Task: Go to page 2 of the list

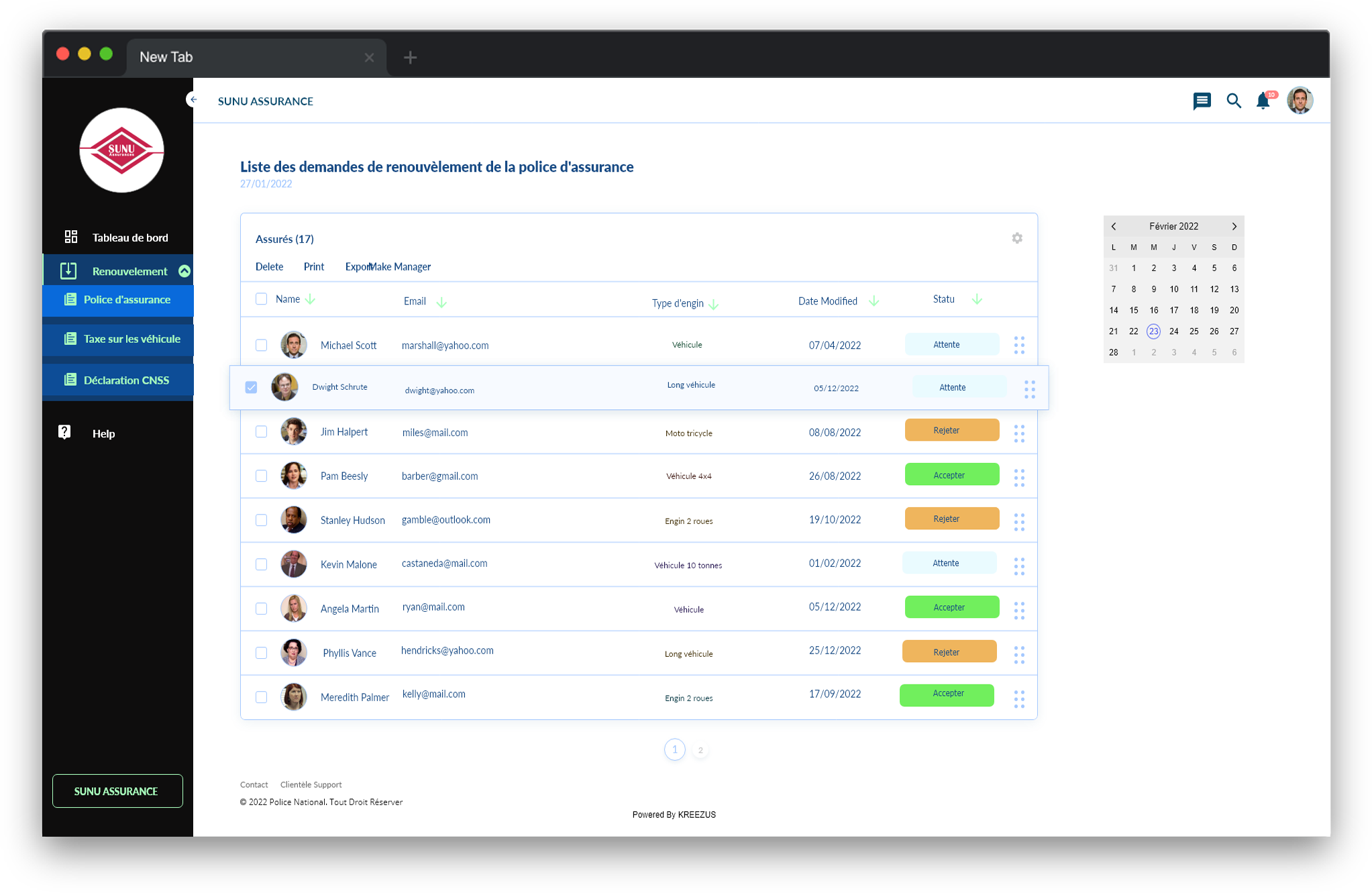Action: point(700,750)
